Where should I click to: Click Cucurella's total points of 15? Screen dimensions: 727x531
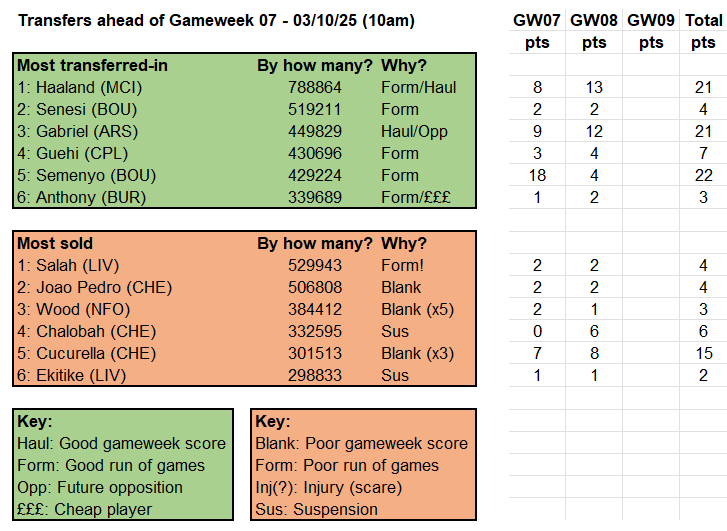click(x=703, y=353)
